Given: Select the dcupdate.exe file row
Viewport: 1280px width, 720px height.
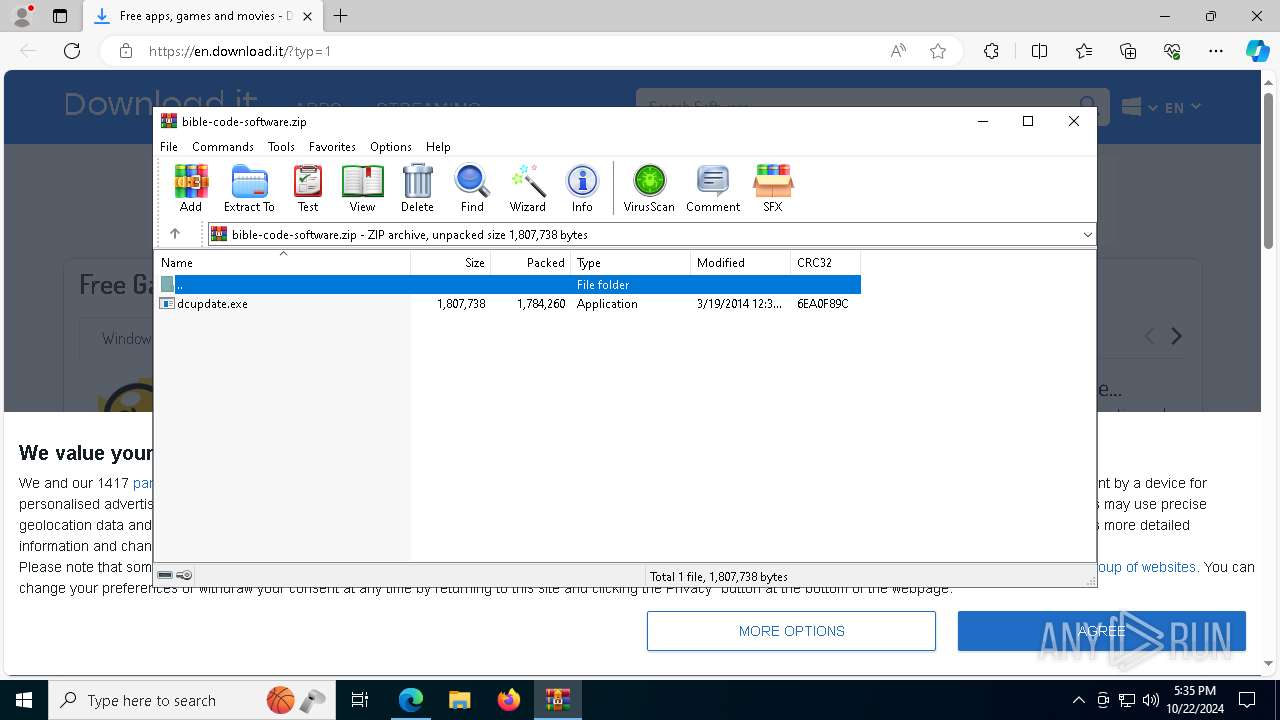Looking at the screenshot, I should click(x=509, y=304).
